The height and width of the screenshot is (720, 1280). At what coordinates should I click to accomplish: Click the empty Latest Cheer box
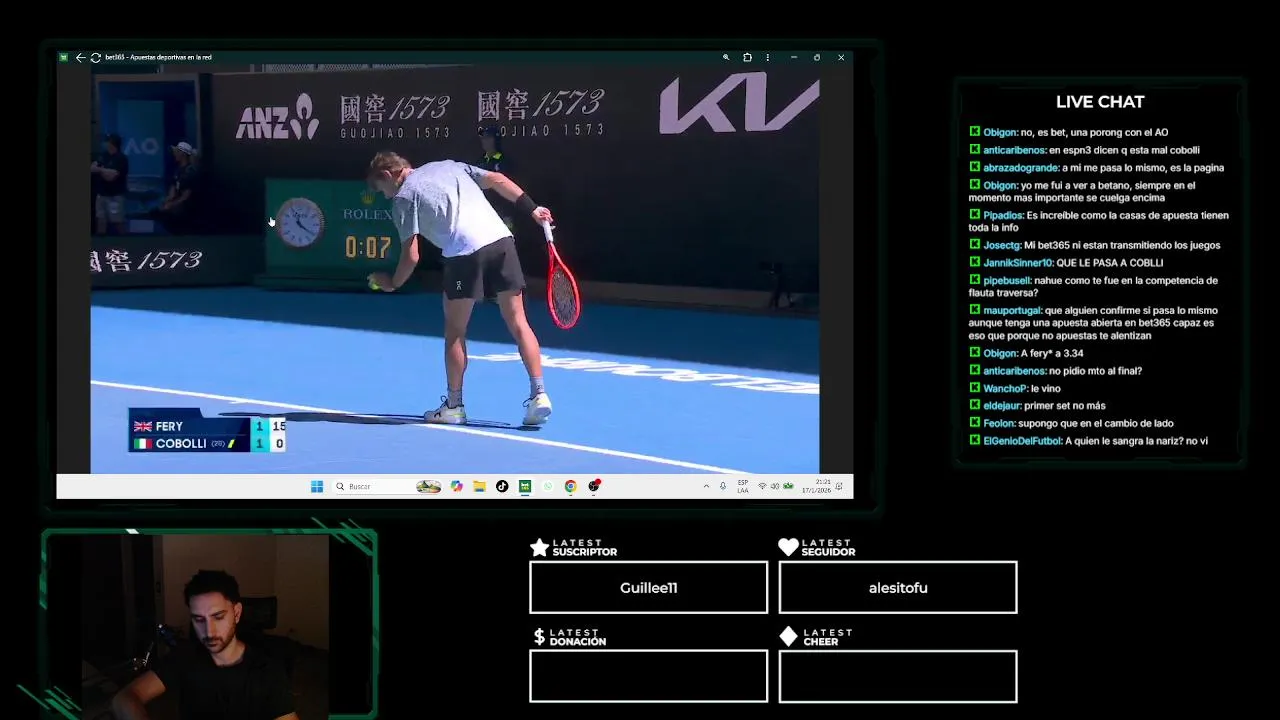(x=898, y=676)
